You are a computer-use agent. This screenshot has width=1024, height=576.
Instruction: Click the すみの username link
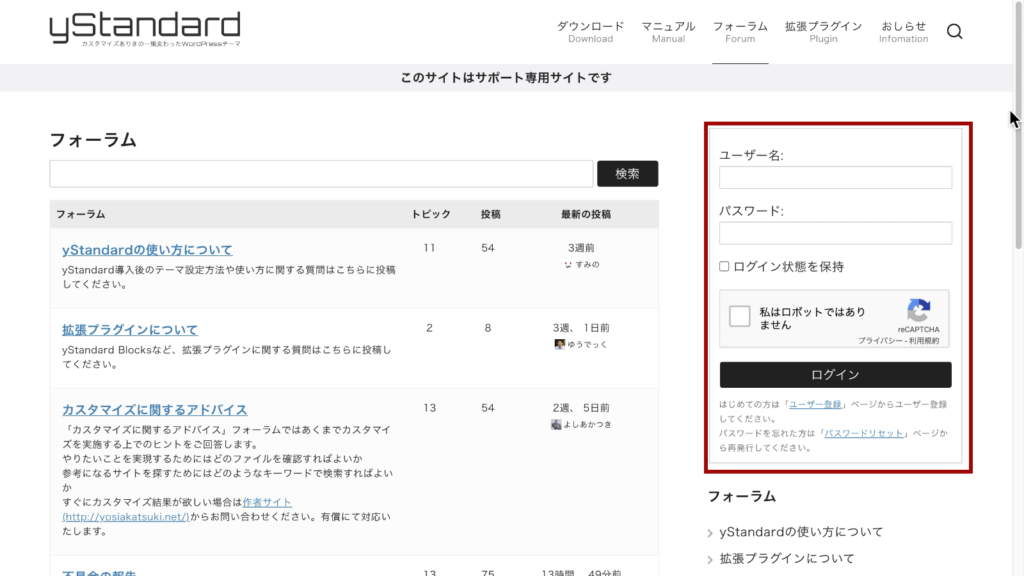587,264
